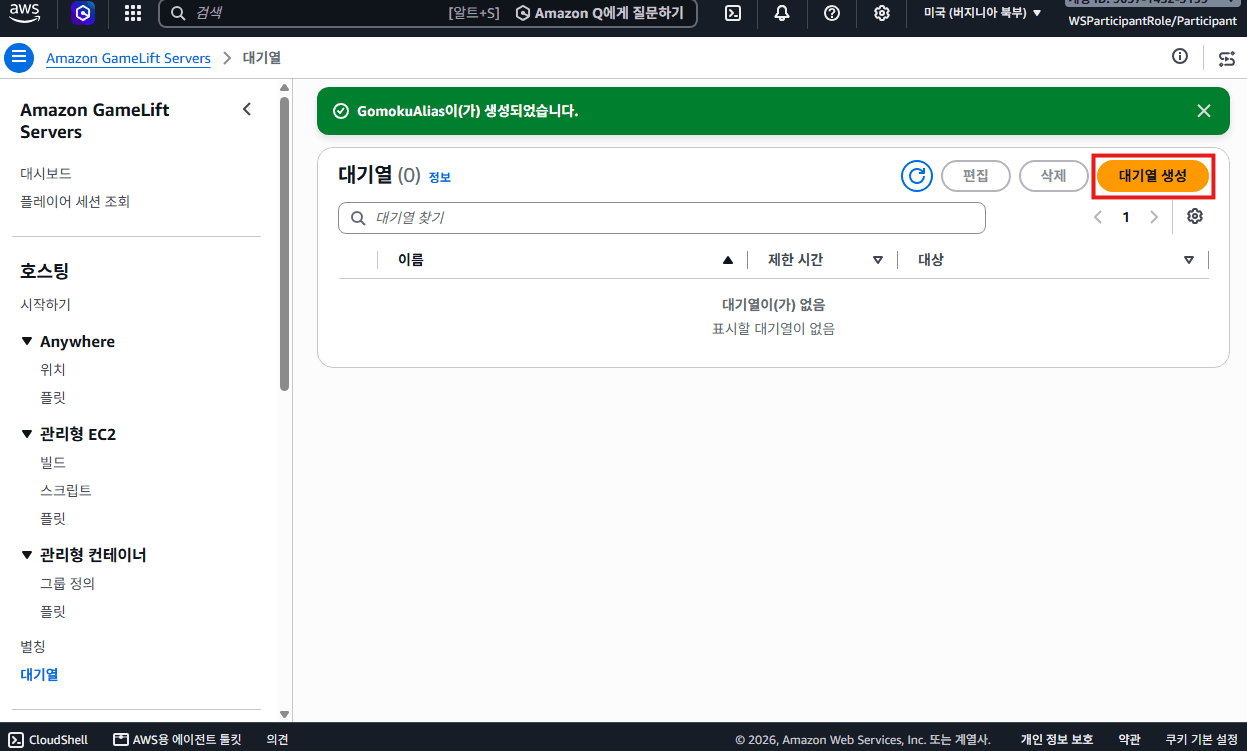The width and height of the screenshot is (1247, 751).
Task: Open the WSParticipantRole account menu
Action: pos(1153,20)
